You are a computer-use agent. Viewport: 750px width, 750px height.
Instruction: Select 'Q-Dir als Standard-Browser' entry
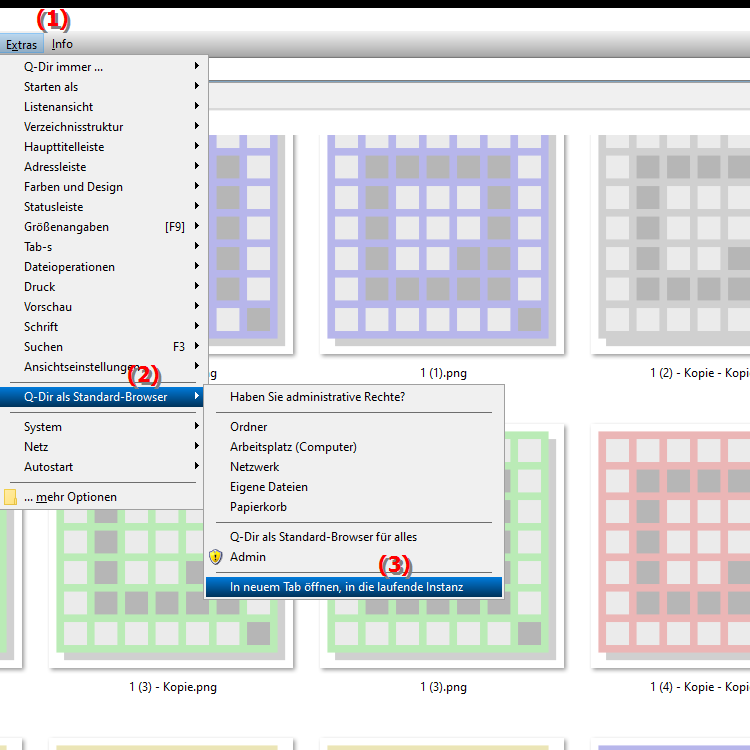102,397
